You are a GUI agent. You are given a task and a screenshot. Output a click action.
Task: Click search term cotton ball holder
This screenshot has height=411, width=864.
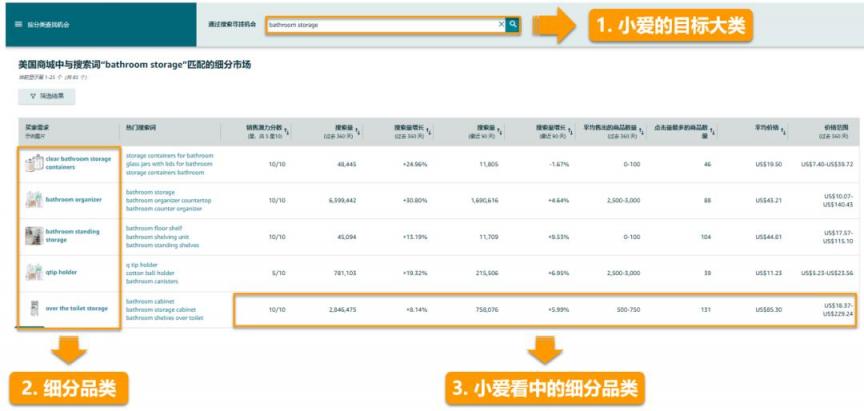pos(150,273)
